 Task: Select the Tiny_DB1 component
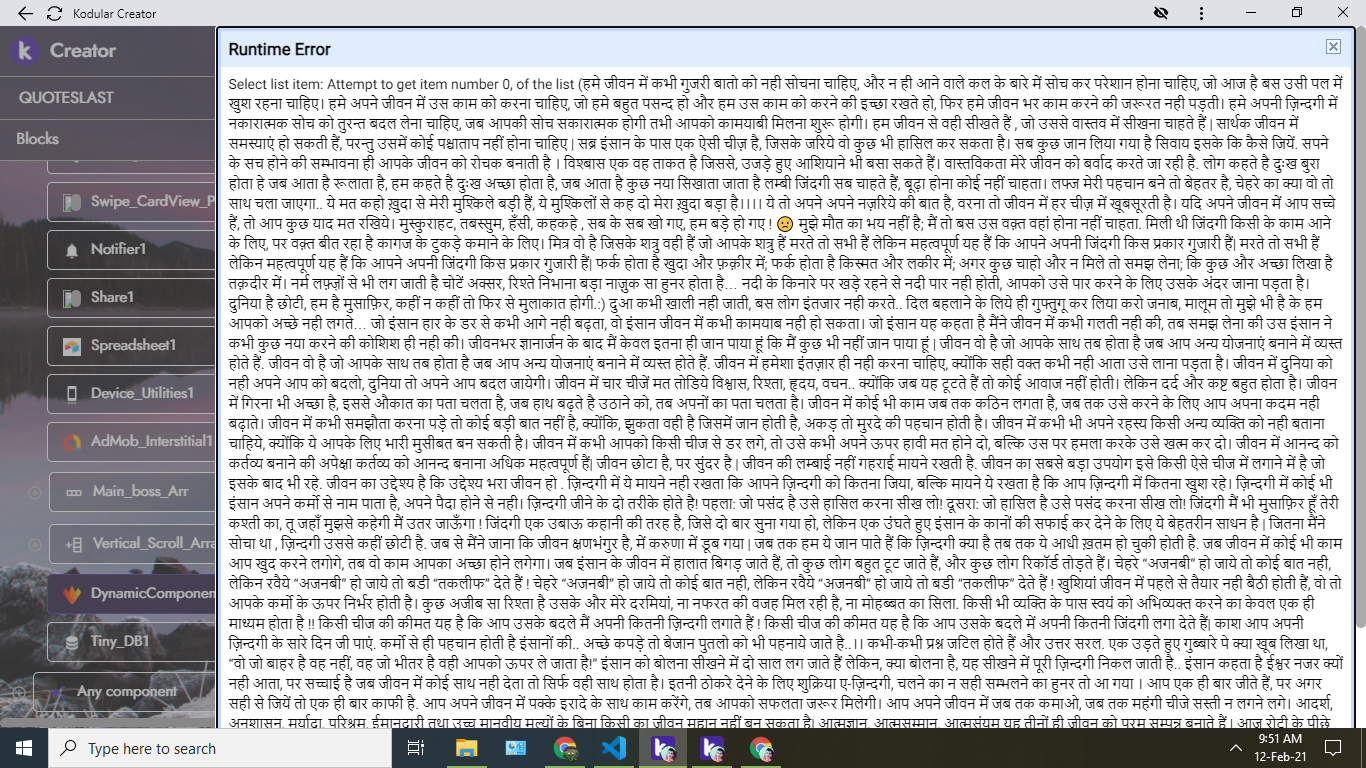pos(119,641)
